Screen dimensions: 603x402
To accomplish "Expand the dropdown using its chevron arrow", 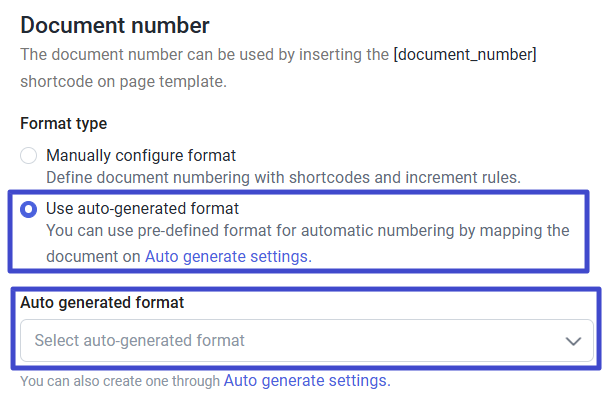I will tap(573, 341).
